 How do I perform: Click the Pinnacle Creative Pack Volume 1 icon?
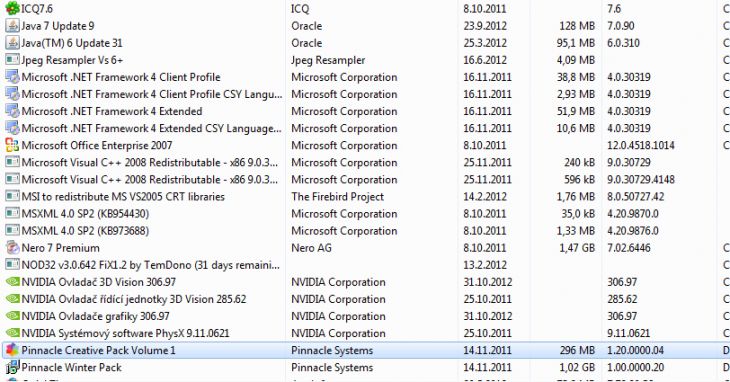pyautogui.click(x=12, y=350)
